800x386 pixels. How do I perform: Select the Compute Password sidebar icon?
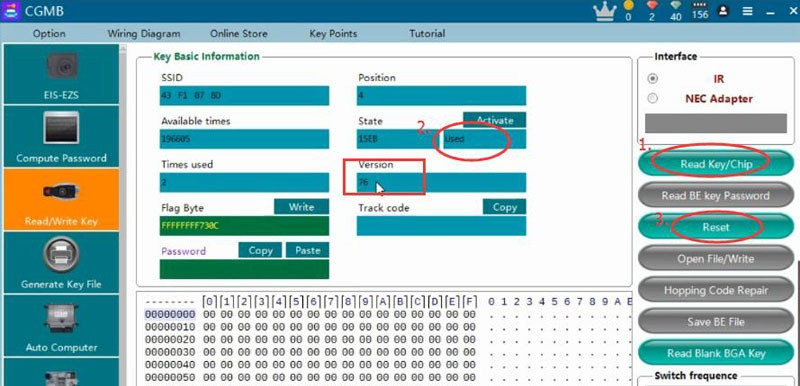pyautogui.click(x=61, y=137)
